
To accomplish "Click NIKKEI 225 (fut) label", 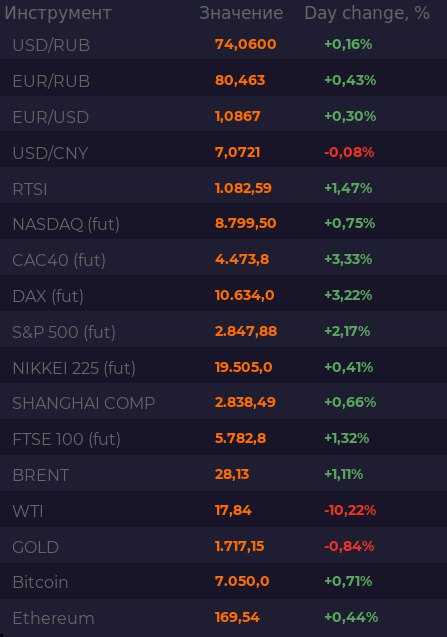I will (74, 368).
